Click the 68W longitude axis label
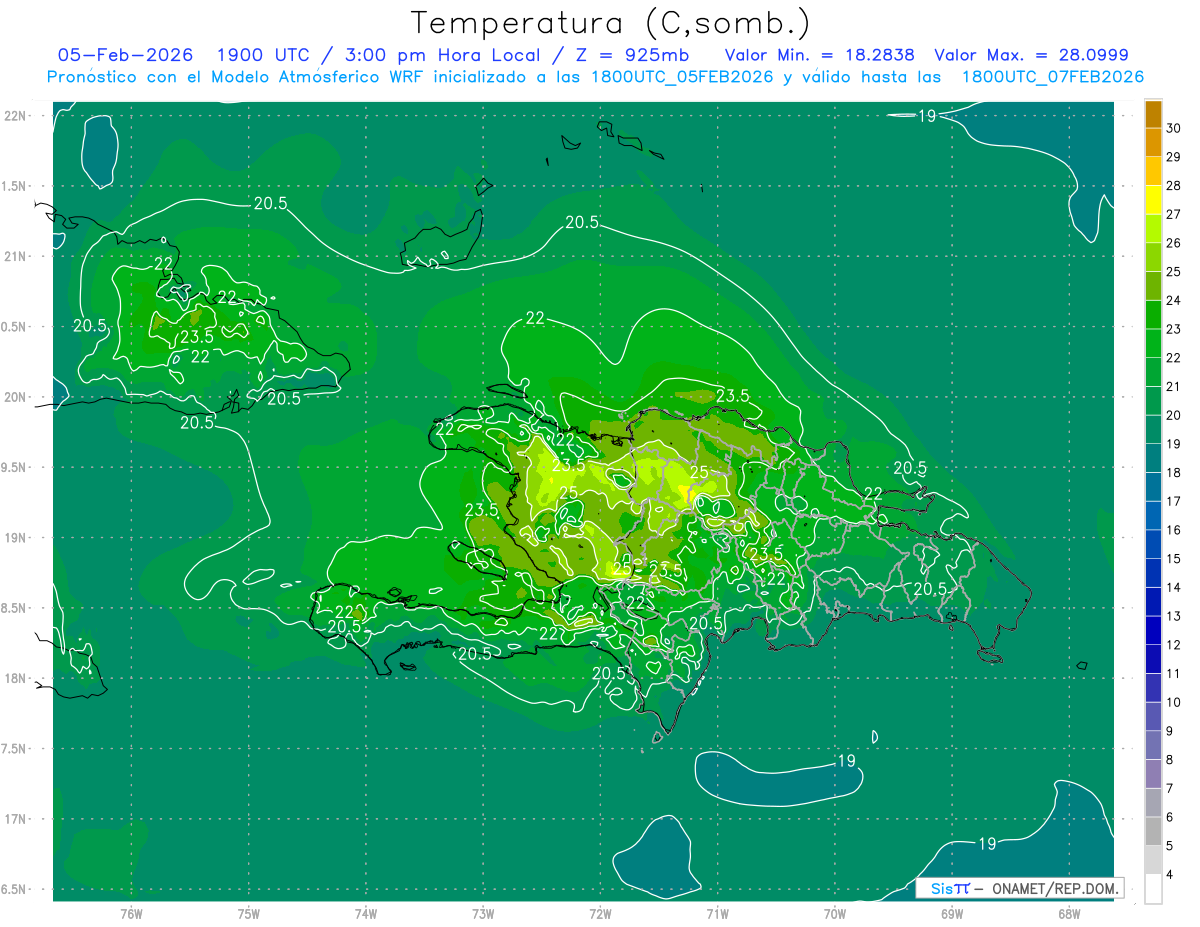Image resolution: width=1200 pixels, height=927 pixels. 1068,913
